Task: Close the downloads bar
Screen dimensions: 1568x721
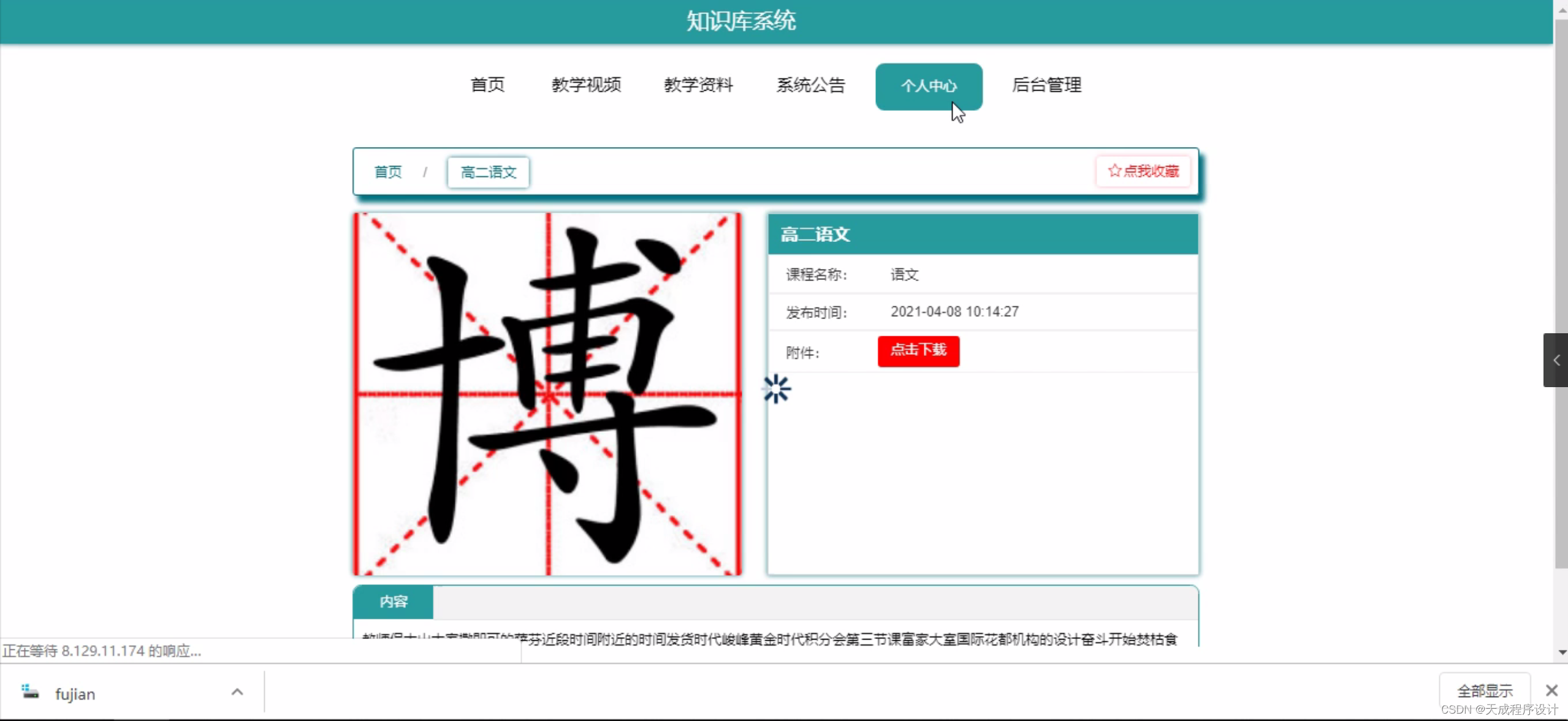Action: tap(1551, 690)
